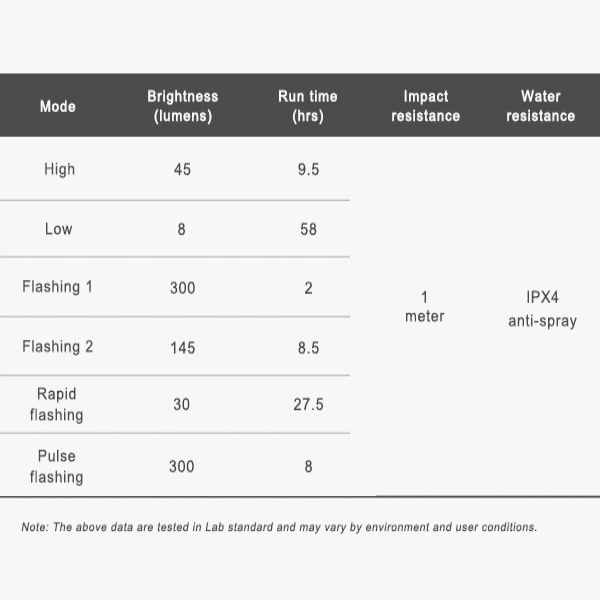The image size is (600, 600).
Task: Click the IPX4 anti-spray rating
Action: (543, 309)
